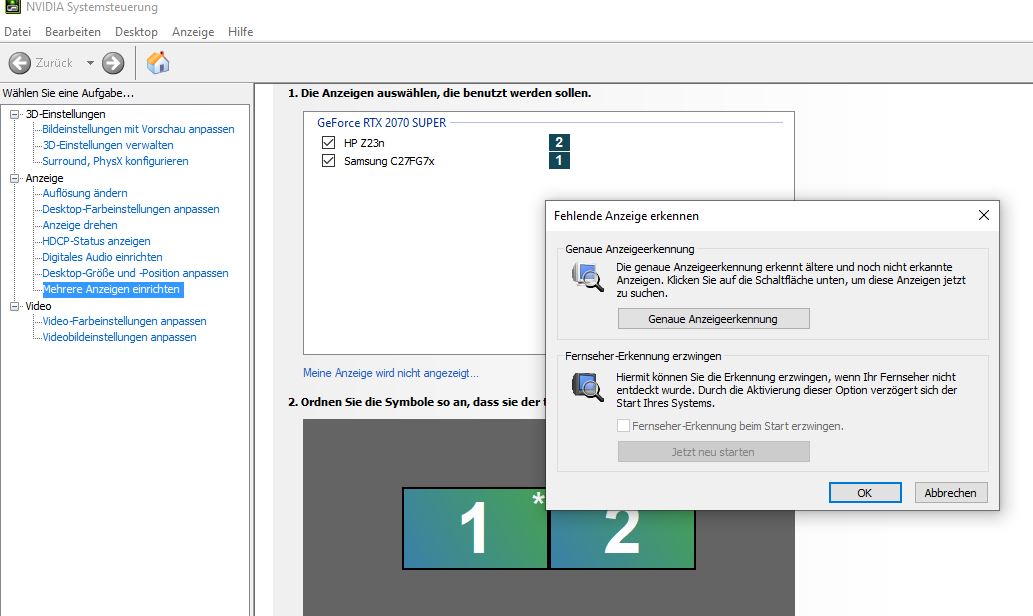Click the Genaue Anzeigeerkennung button
The image size is (1033, 616).
coord(713,319)
